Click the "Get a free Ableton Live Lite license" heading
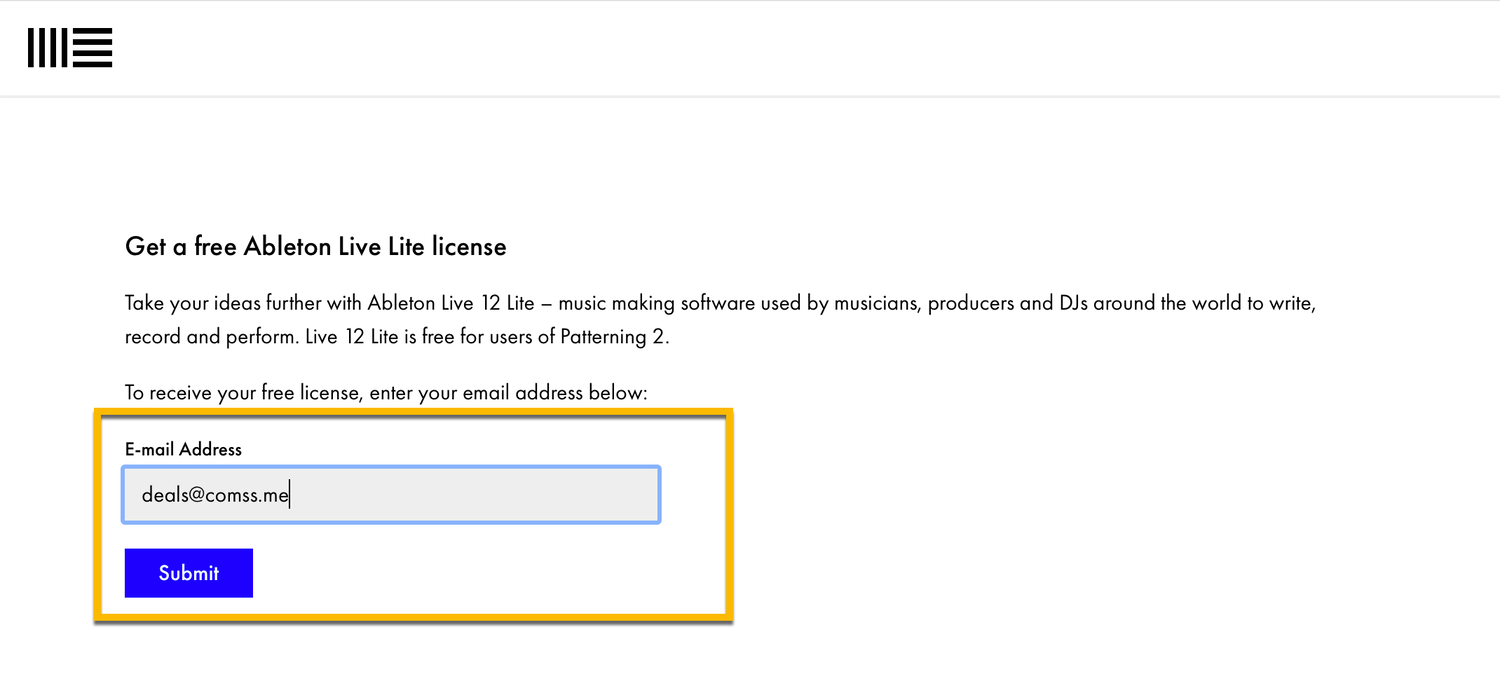The height and width of the screenshot is (681, 1500). tap(315, 246)
